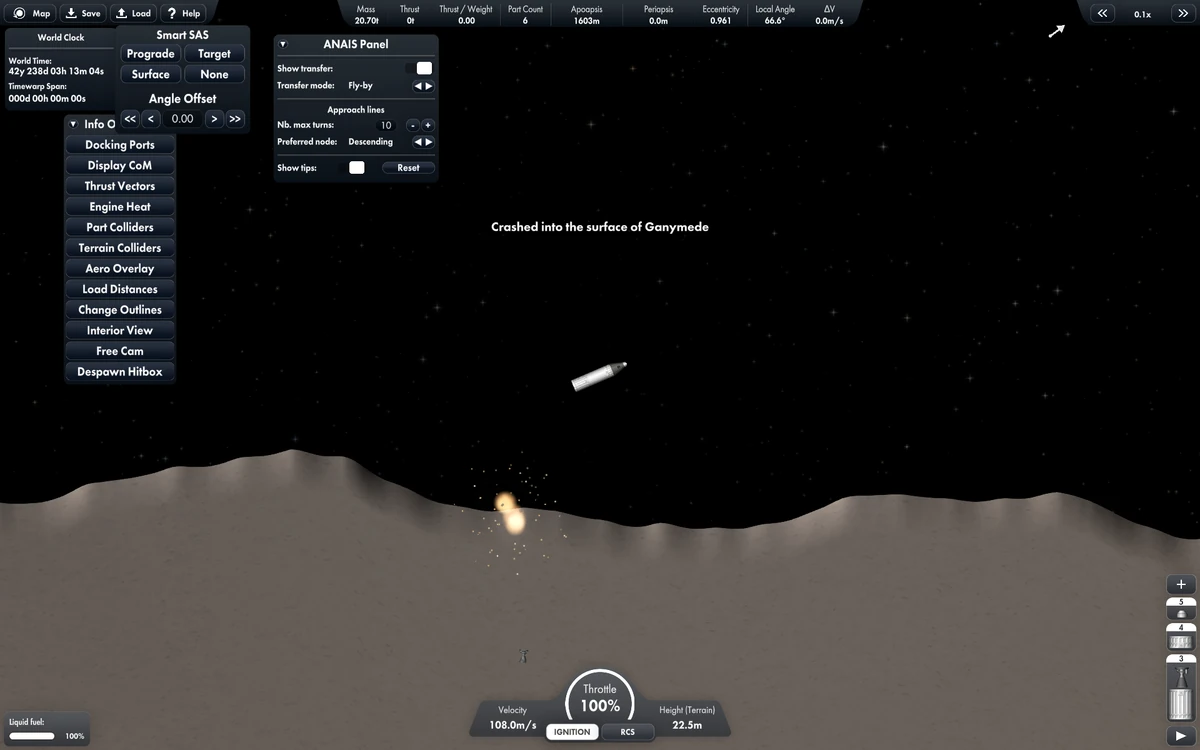
Task: Click the Load icon
Action: point(133,13)
